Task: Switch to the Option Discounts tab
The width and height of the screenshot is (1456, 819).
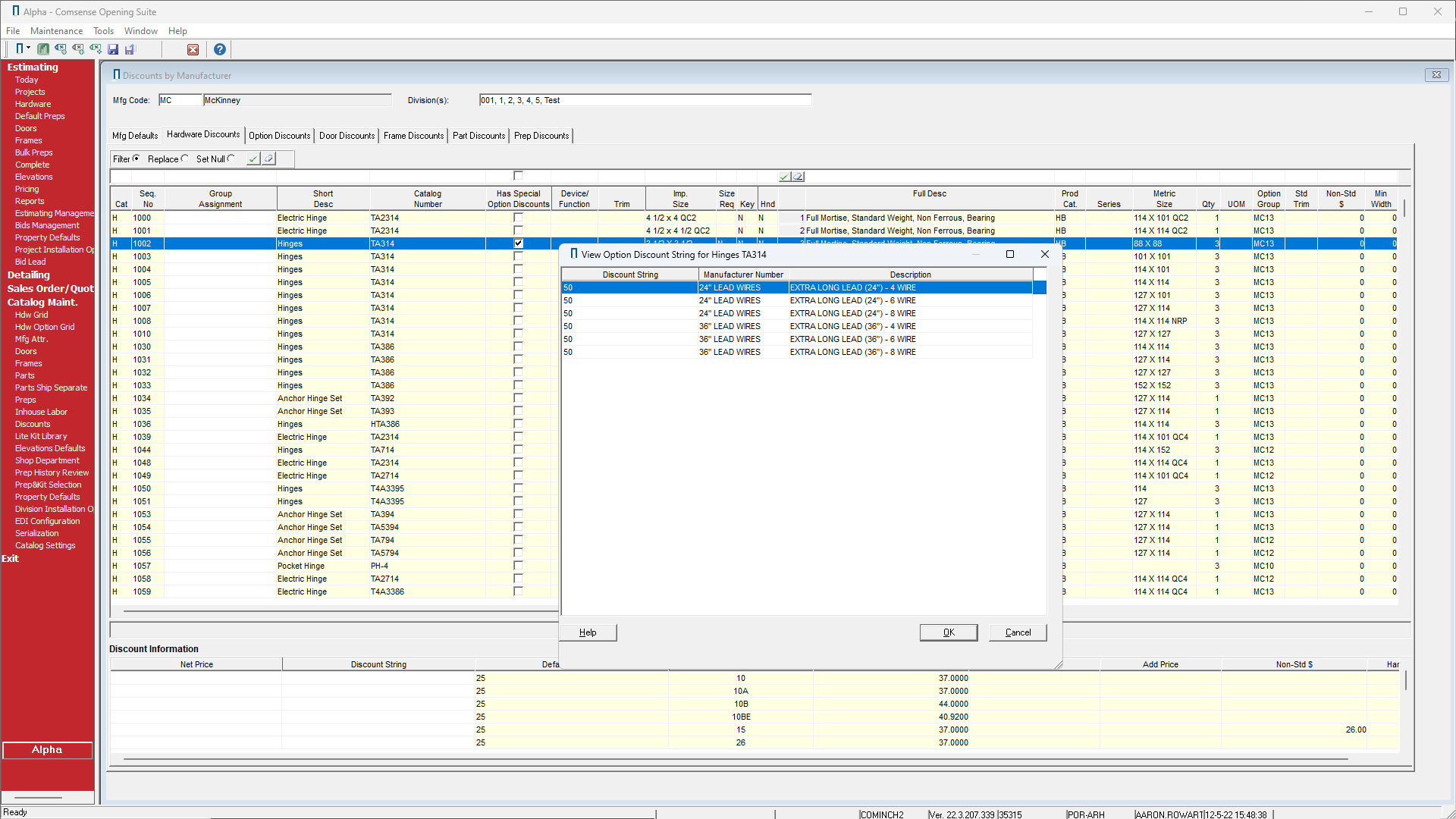Action: click(279, 136)
